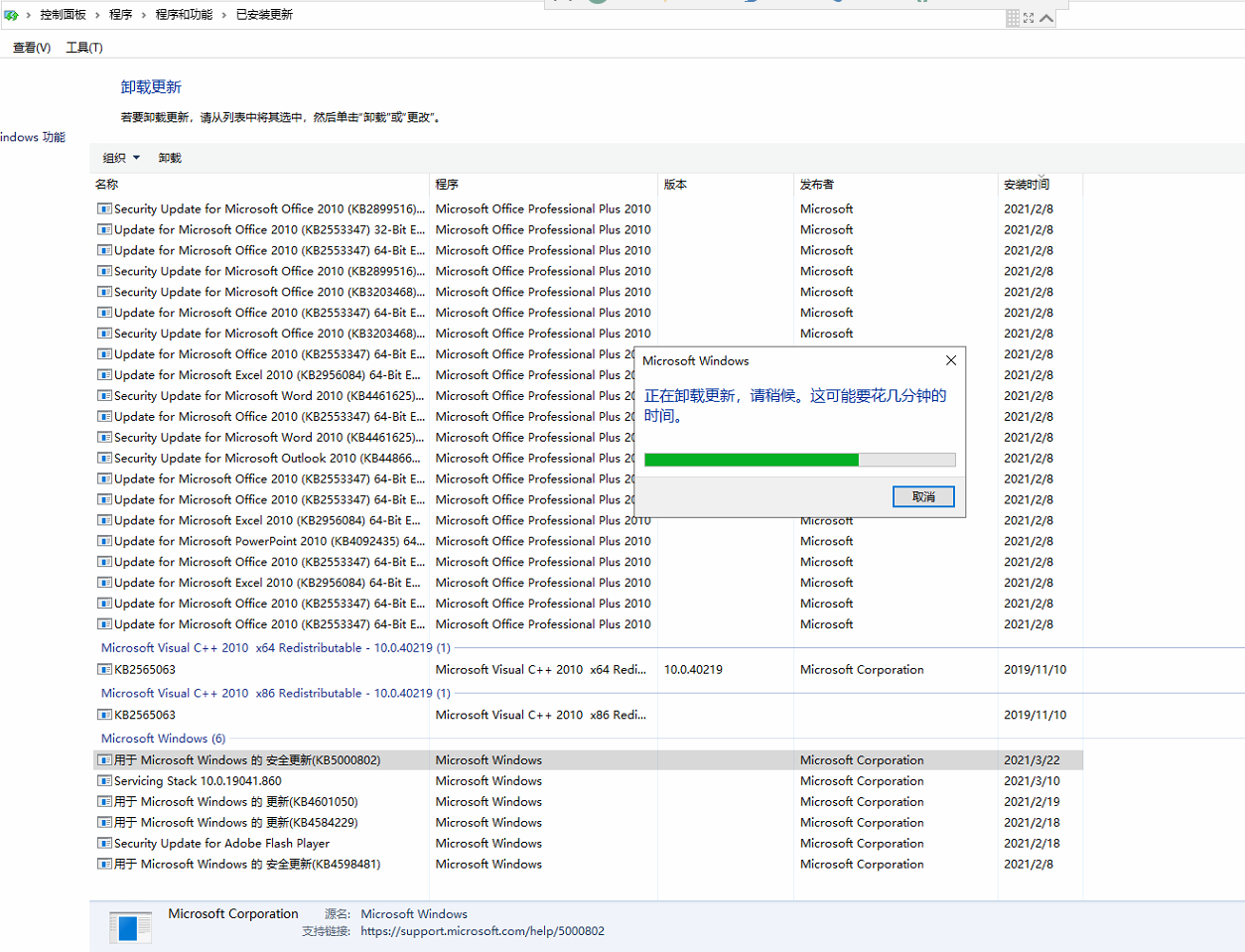Open support link help/5000802
The height and width of the screenshot is (952, 1245).
pyautogui.click(x=483, y=932)
